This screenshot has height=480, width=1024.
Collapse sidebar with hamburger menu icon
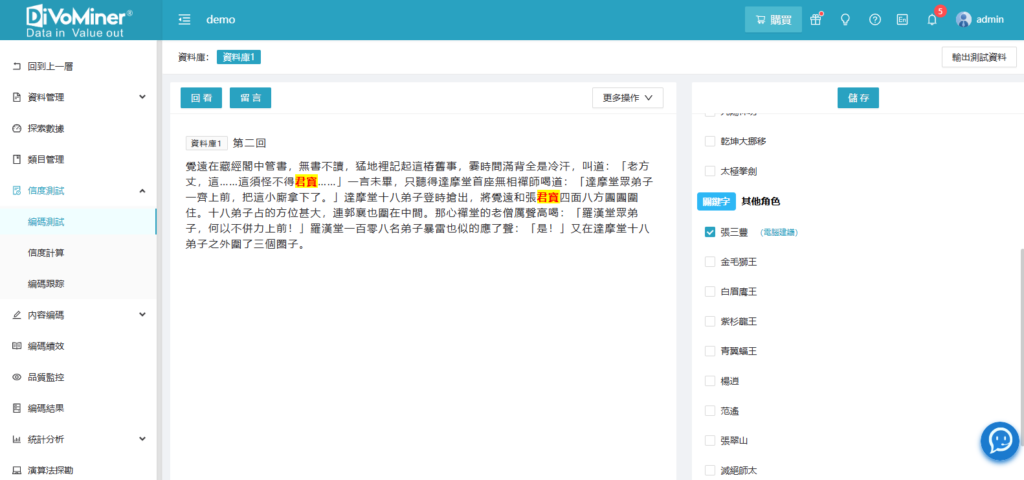coord(184,20)
